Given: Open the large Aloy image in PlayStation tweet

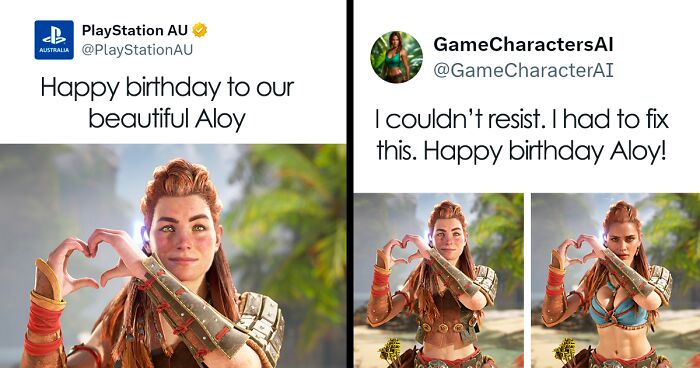Looking at the screenshot, I should click(173, 256).
